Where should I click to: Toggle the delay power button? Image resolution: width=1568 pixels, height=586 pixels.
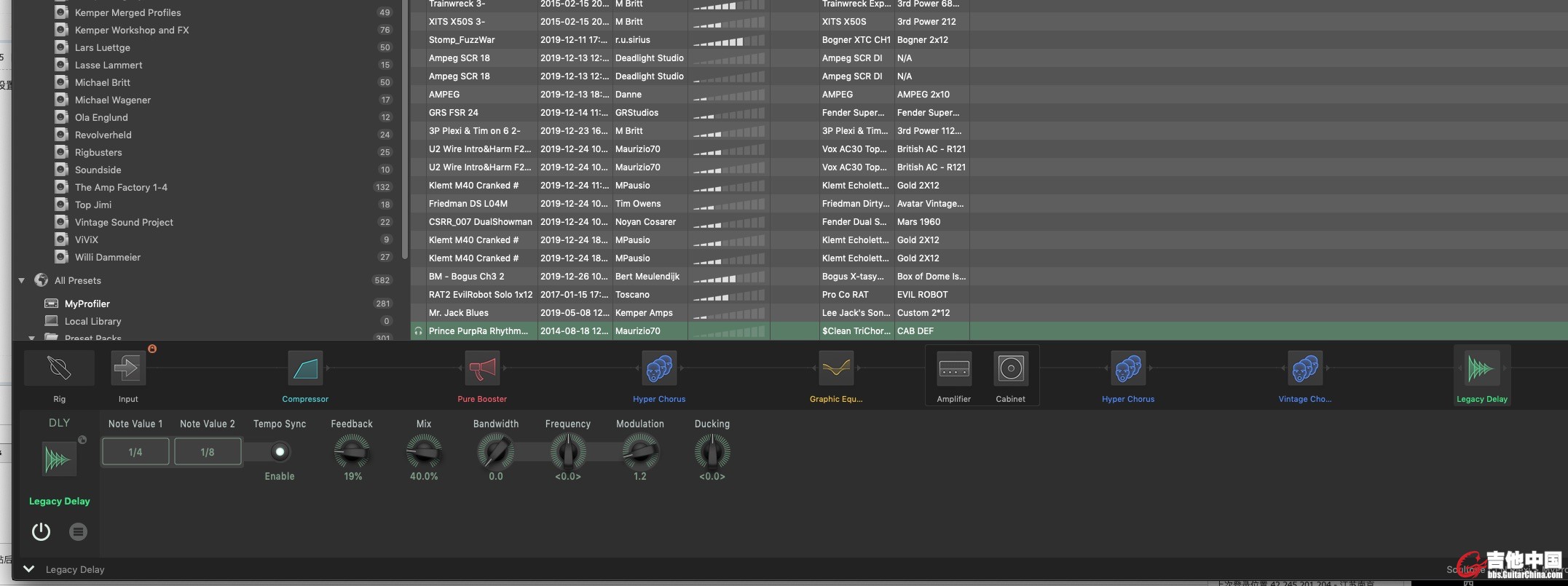coord(41,531)
